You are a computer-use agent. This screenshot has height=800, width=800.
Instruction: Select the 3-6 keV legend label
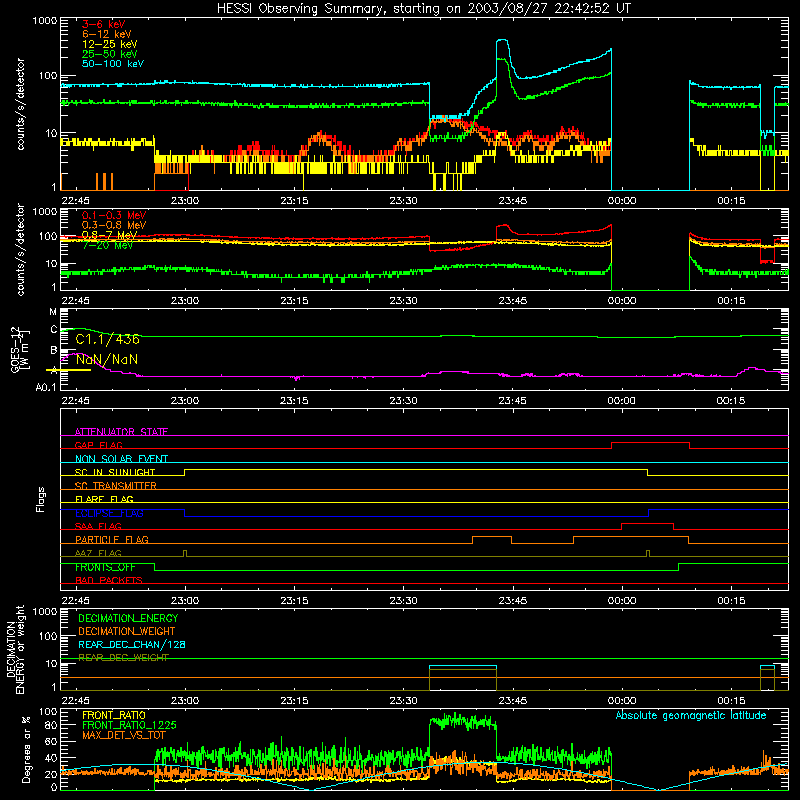[x=104, y=24]
